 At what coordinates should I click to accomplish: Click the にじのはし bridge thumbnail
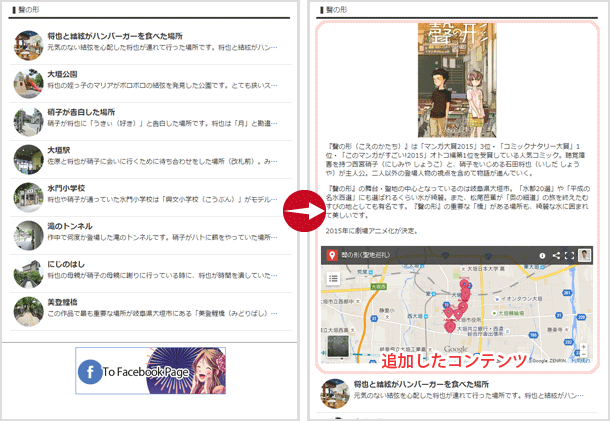click(28, 274)
